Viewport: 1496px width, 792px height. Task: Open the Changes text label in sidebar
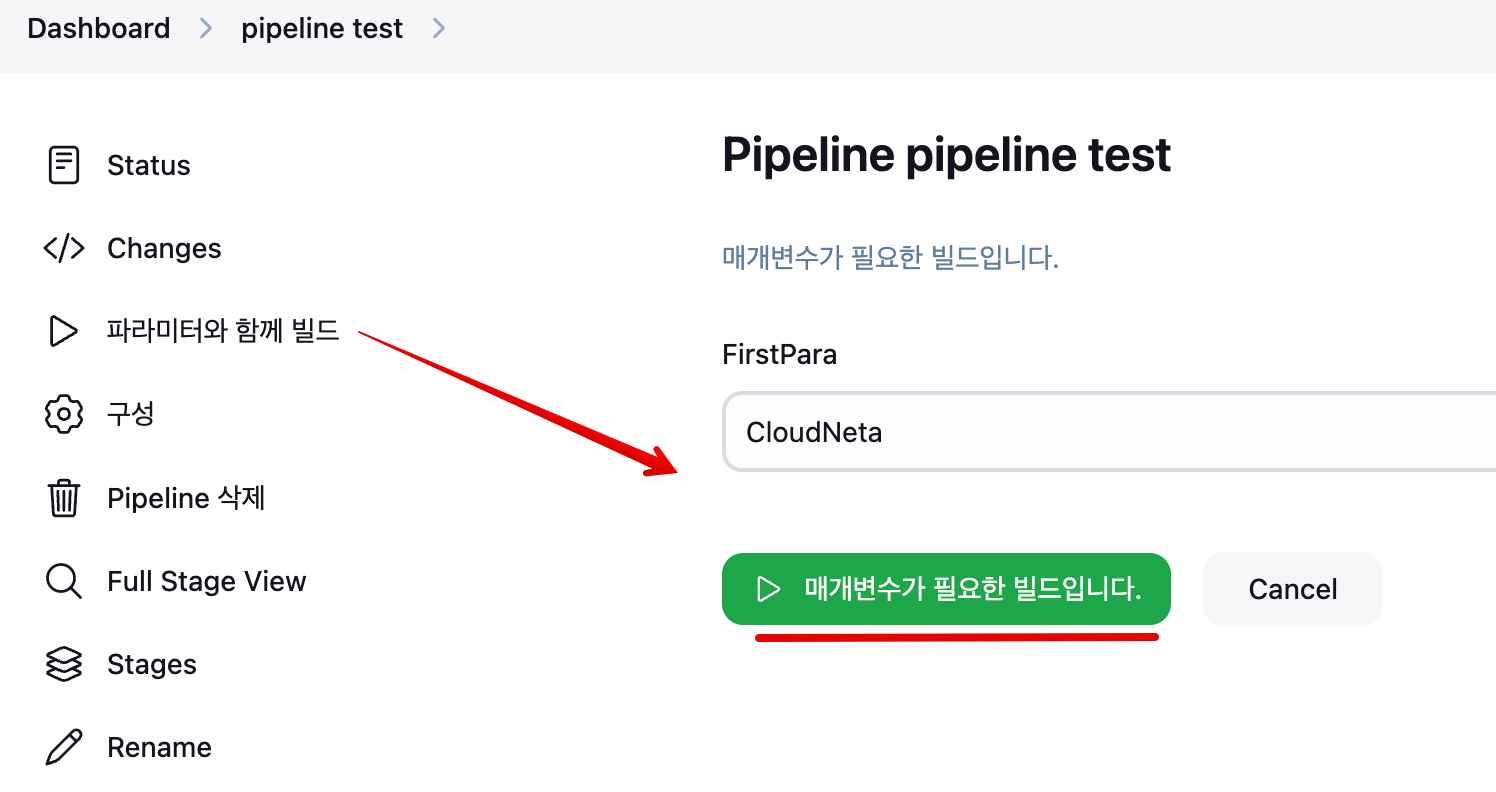[164, 248]
